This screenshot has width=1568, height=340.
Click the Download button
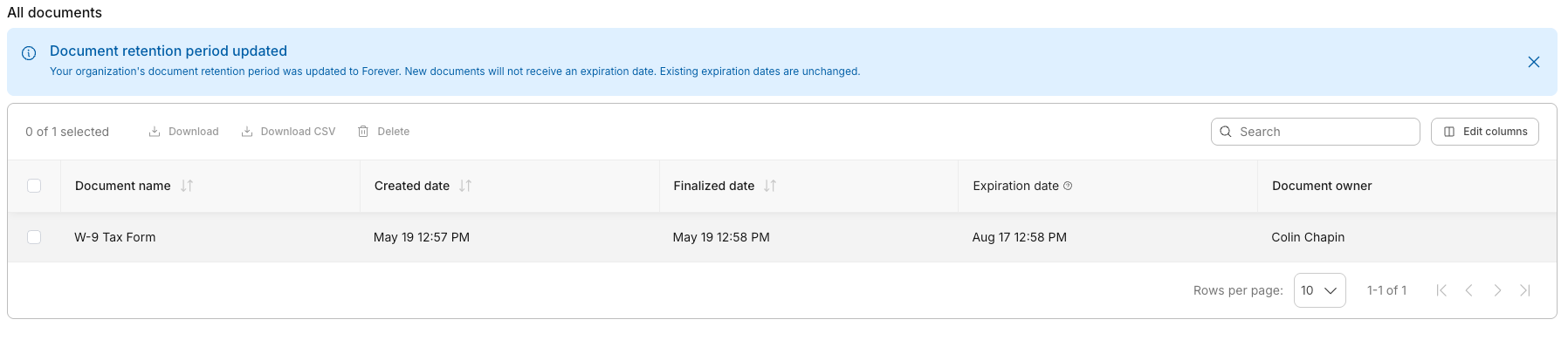[183, 132]
